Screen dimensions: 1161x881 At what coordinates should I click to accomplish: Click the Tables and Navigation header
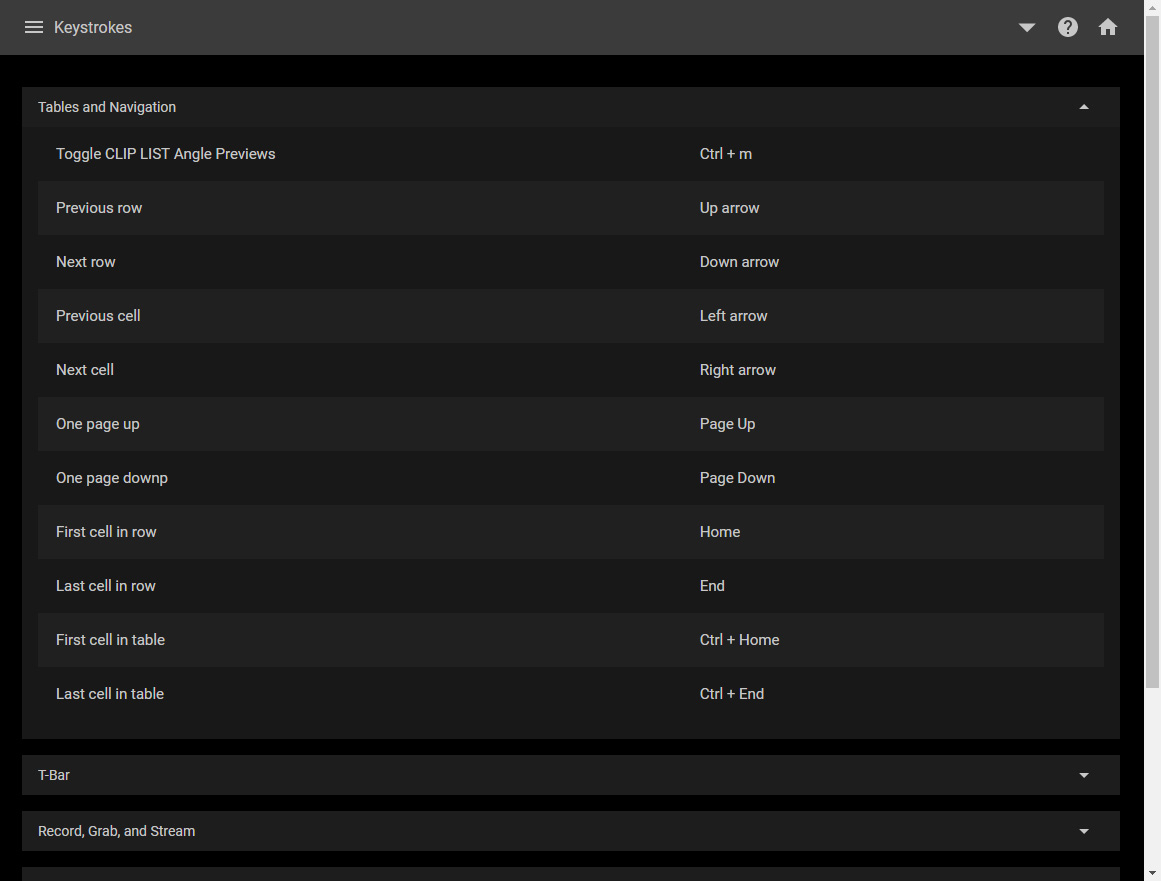coord(571,107)
